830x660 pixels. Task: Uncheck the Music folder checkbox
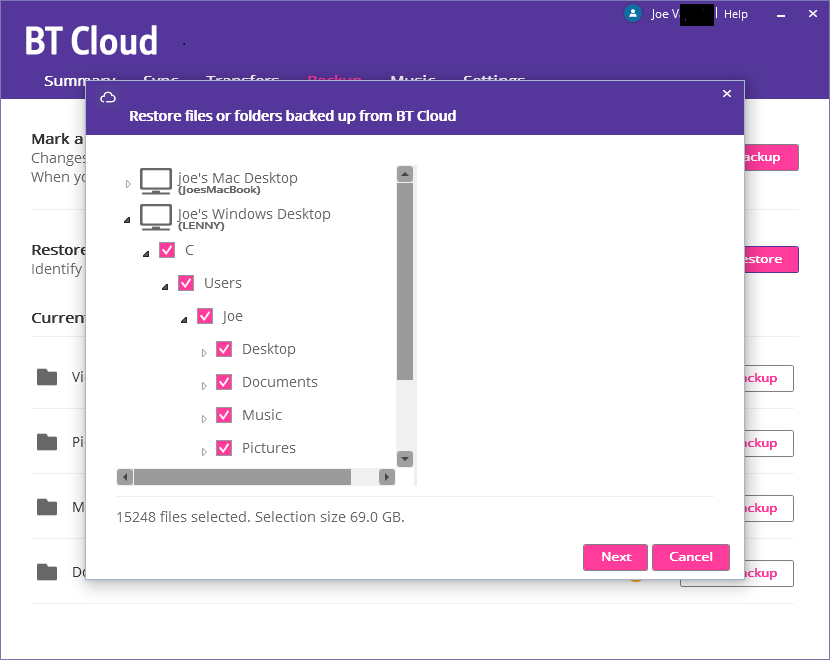point(224,415)
